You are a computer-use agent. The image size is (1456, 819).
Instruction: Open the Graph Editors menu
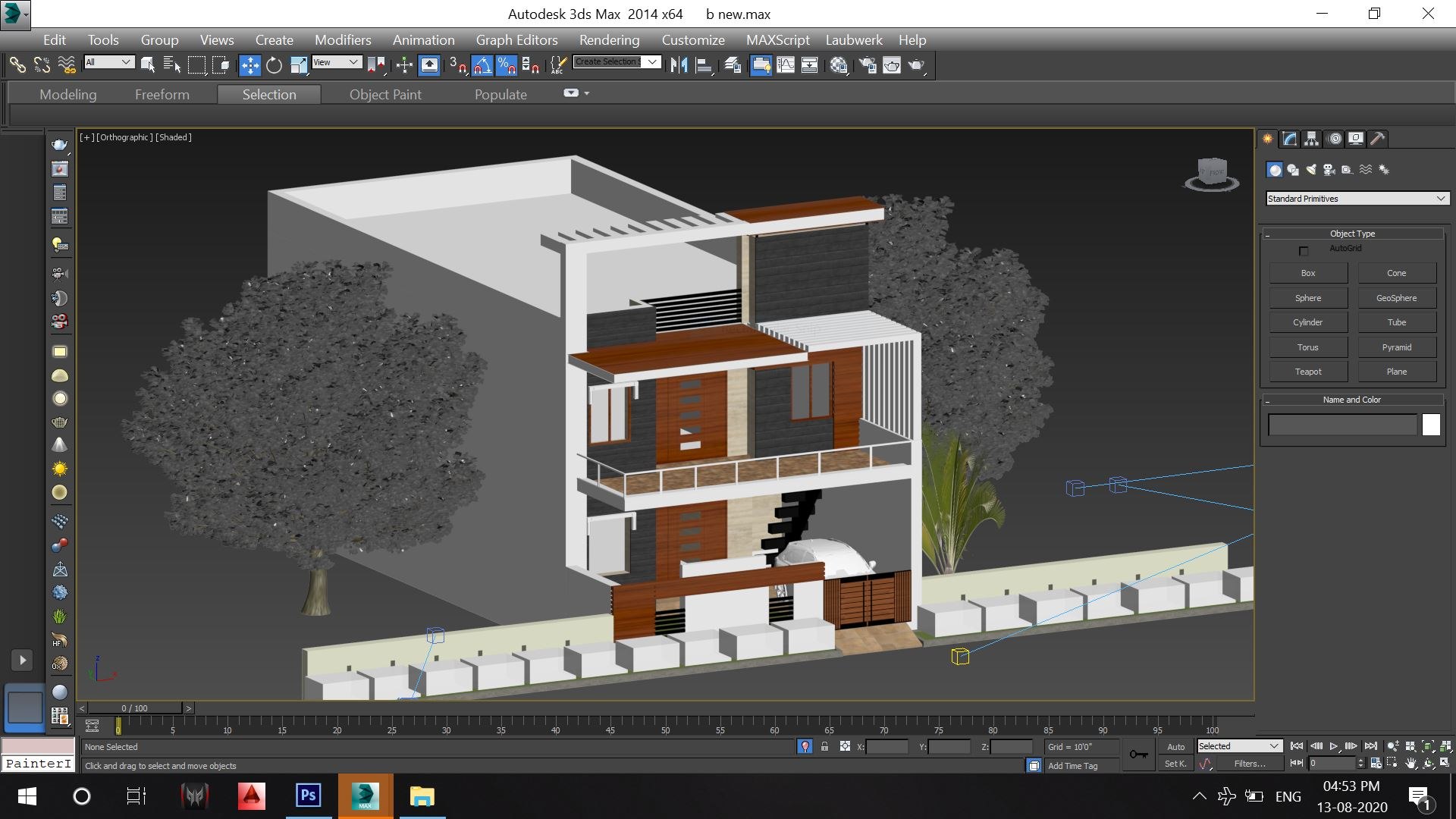coord(516,40)
